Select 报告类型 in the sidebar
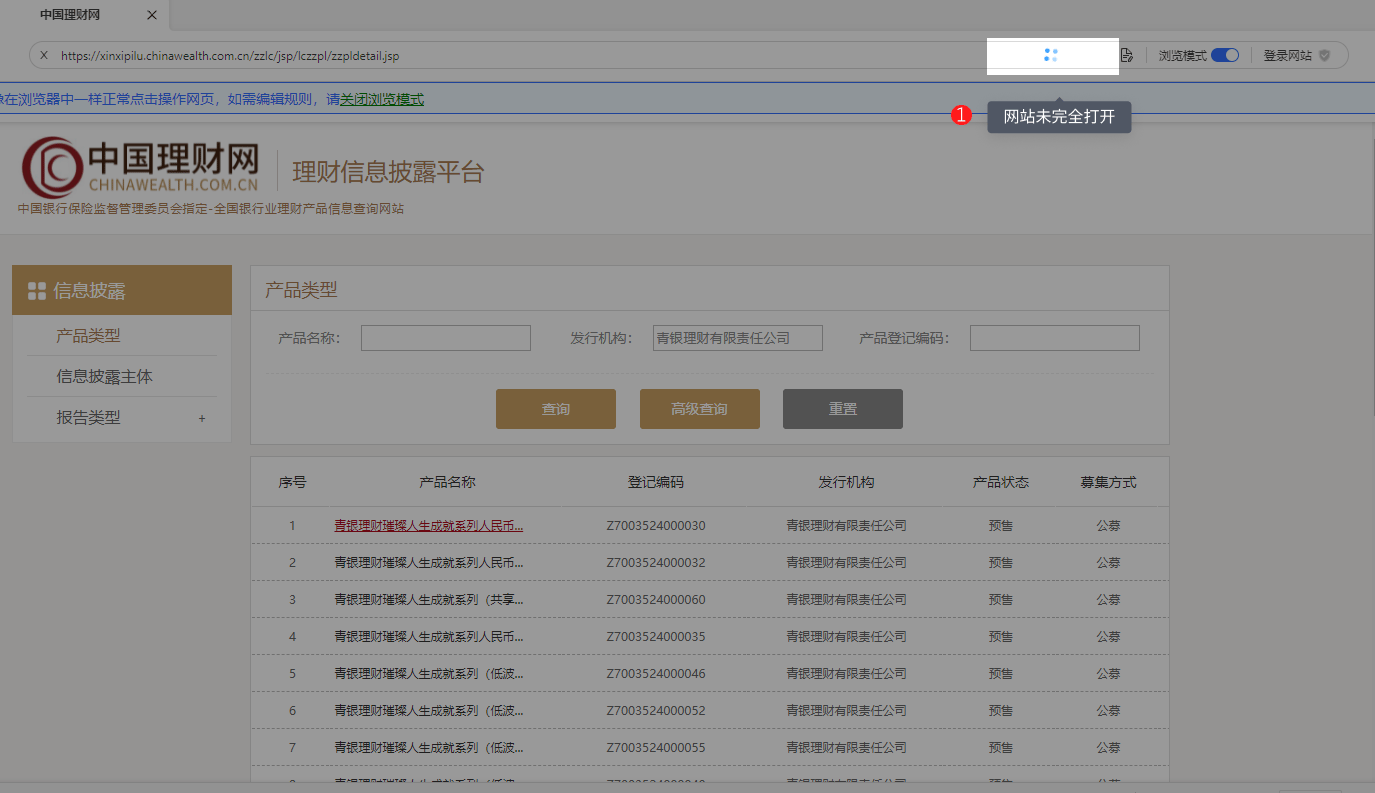 pyautogui.click(x=88, y=418)
